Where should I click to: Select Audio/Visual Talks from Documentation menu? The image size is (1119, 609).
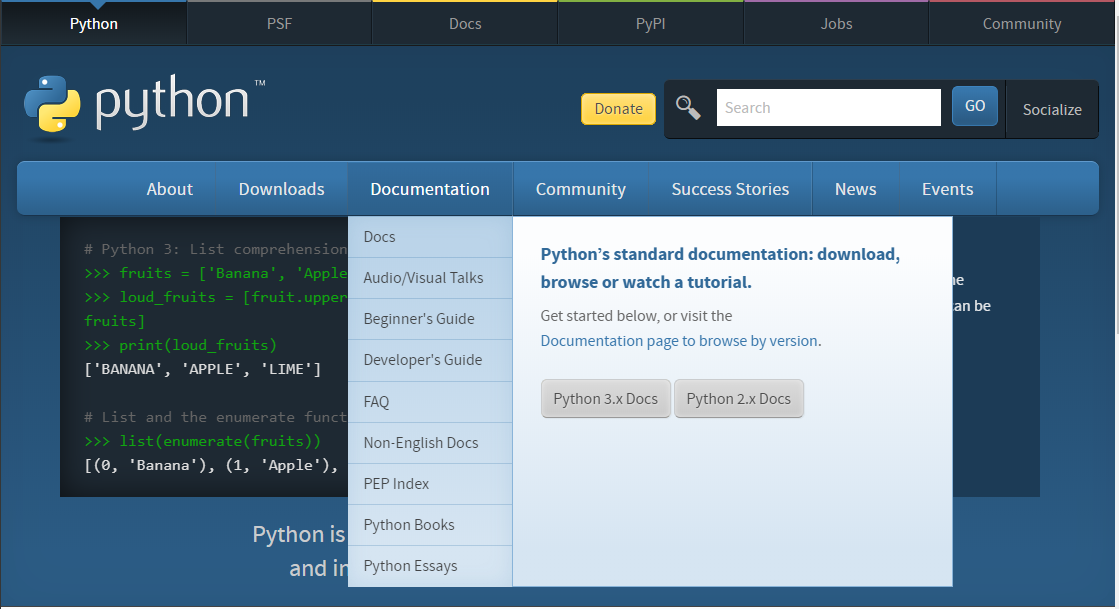(424, 278)
